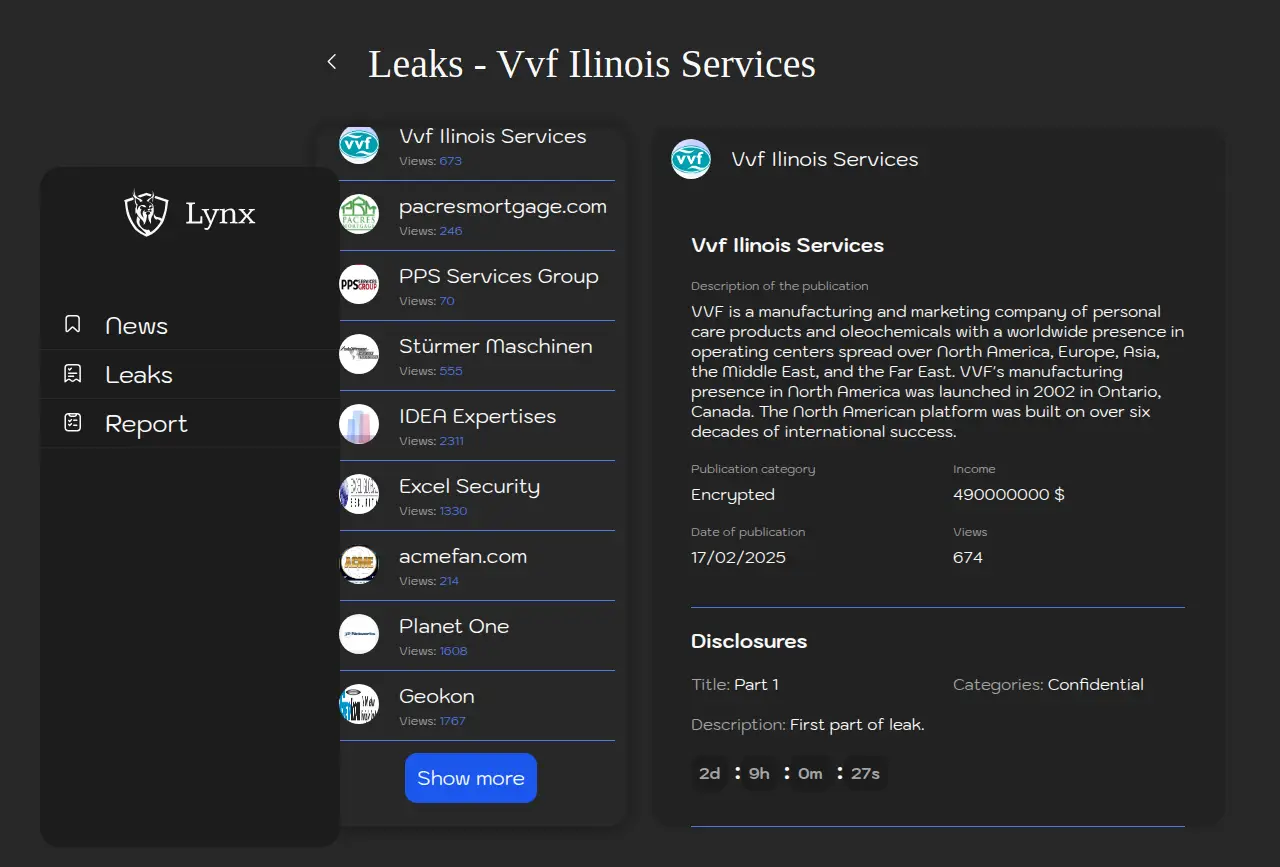Click the Geokon logo icon
The image size is (1280, 867).
(359, 704)
